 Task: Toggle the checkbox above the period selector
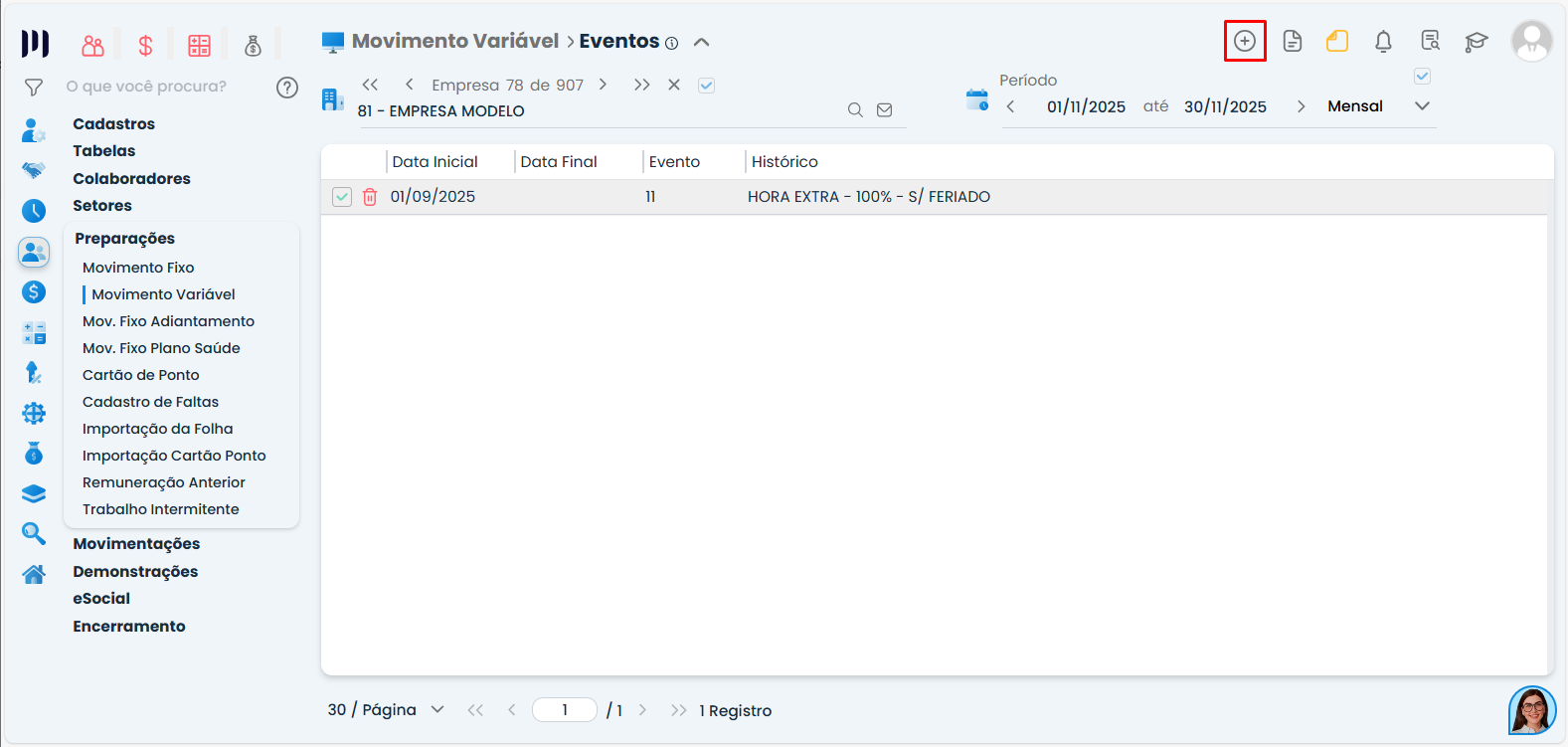point(1422,77)
